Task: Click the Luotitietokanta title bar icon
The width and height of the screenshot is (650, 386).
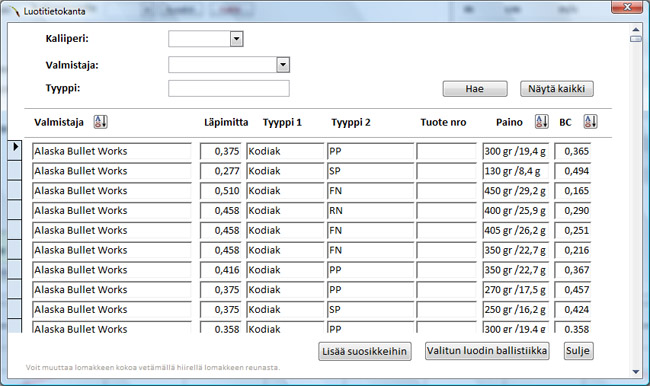Action: click(15, 11)
